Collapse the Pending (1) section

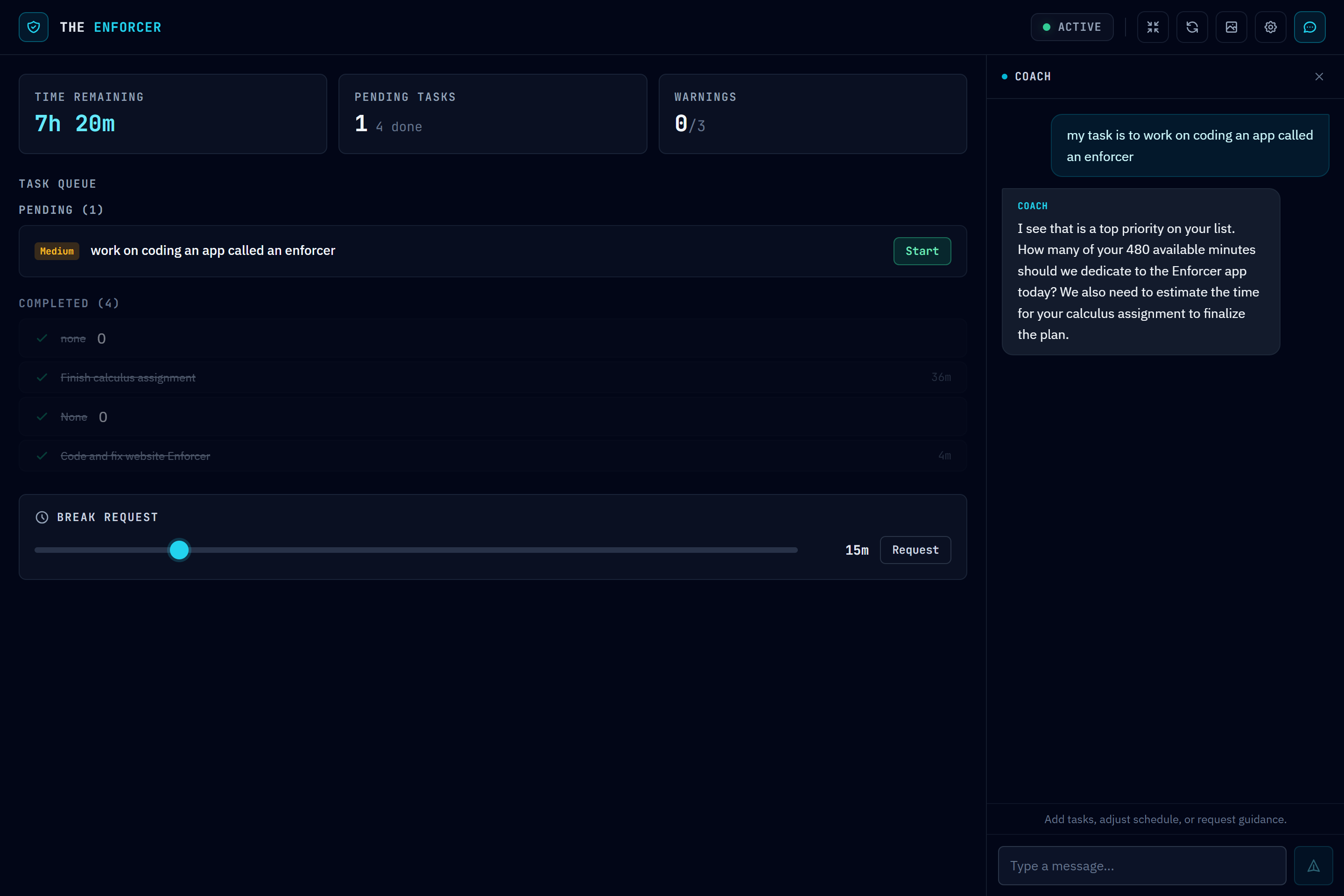pyautogui.click(x=61, y=210)
